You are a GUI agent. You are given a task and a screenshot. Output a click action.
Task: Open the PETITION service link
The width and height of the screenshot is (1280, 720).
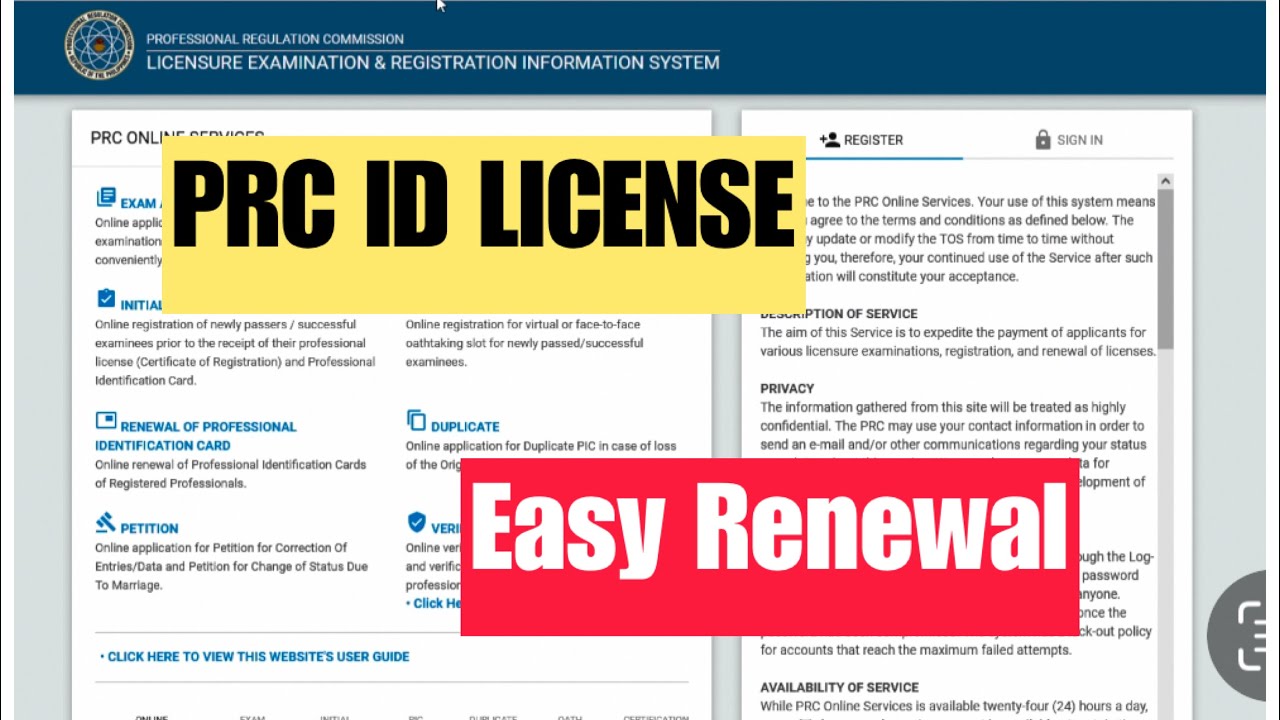tap(149, 528)
